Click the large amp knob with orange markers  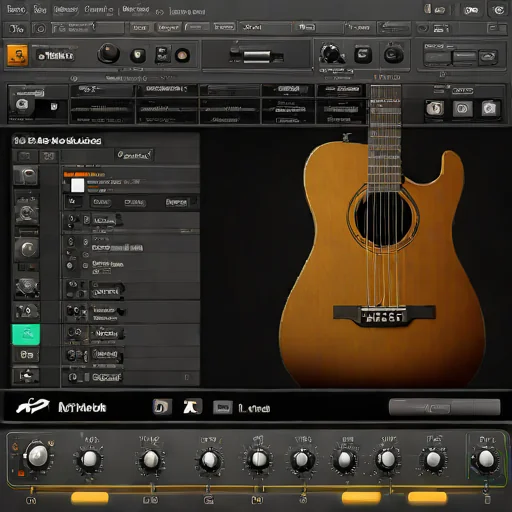click(x=37, y=457)
